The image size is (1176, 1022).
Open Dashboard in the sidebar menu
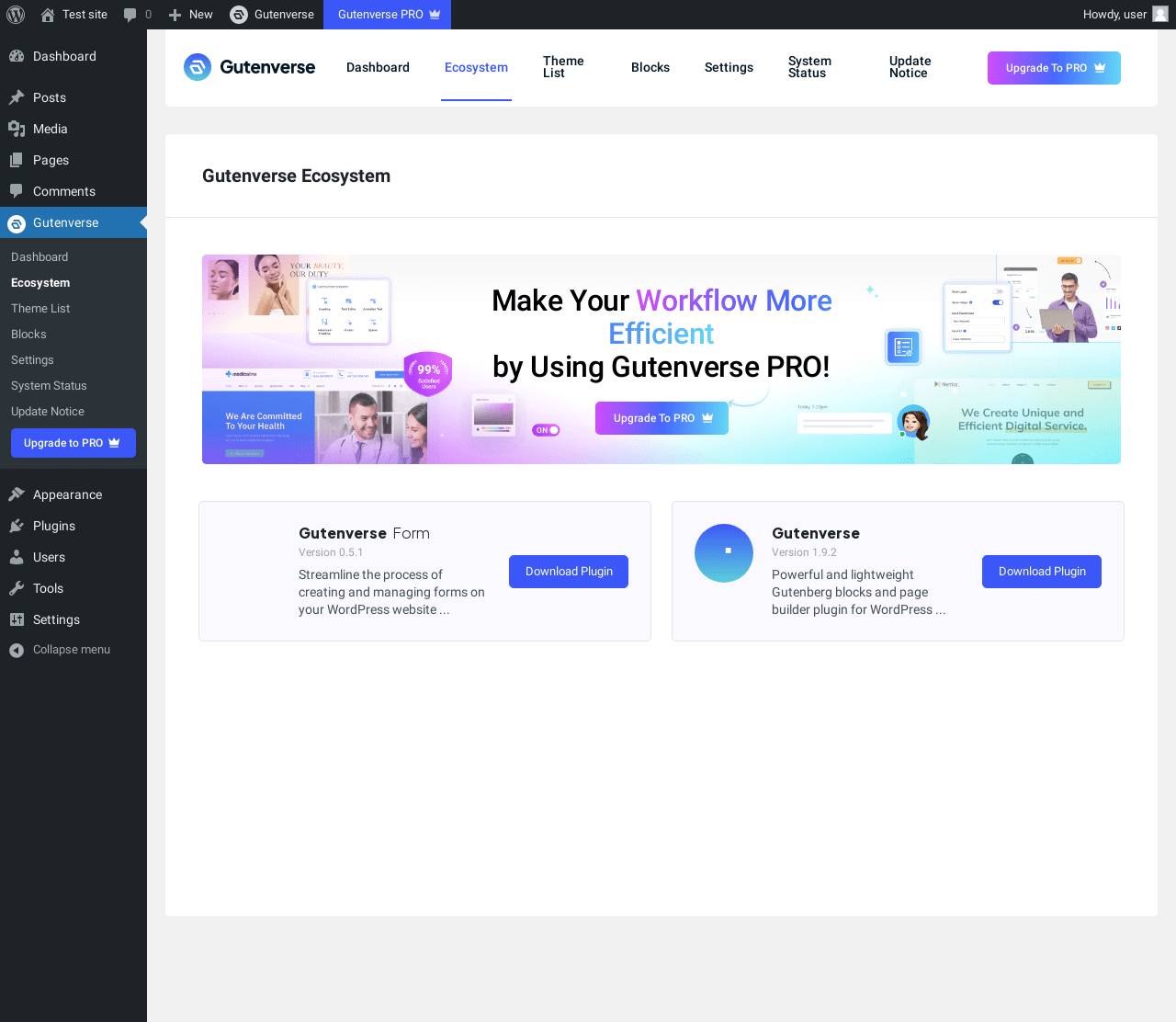coord(73,56)
